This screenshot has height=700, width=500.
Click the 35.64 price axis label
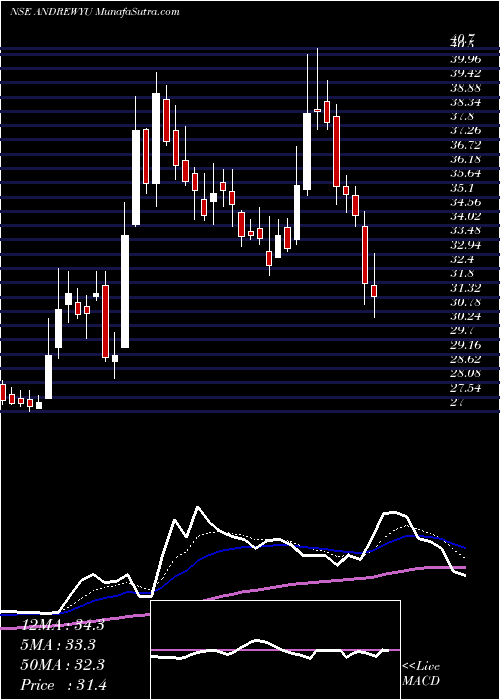[x=466, y=174]
